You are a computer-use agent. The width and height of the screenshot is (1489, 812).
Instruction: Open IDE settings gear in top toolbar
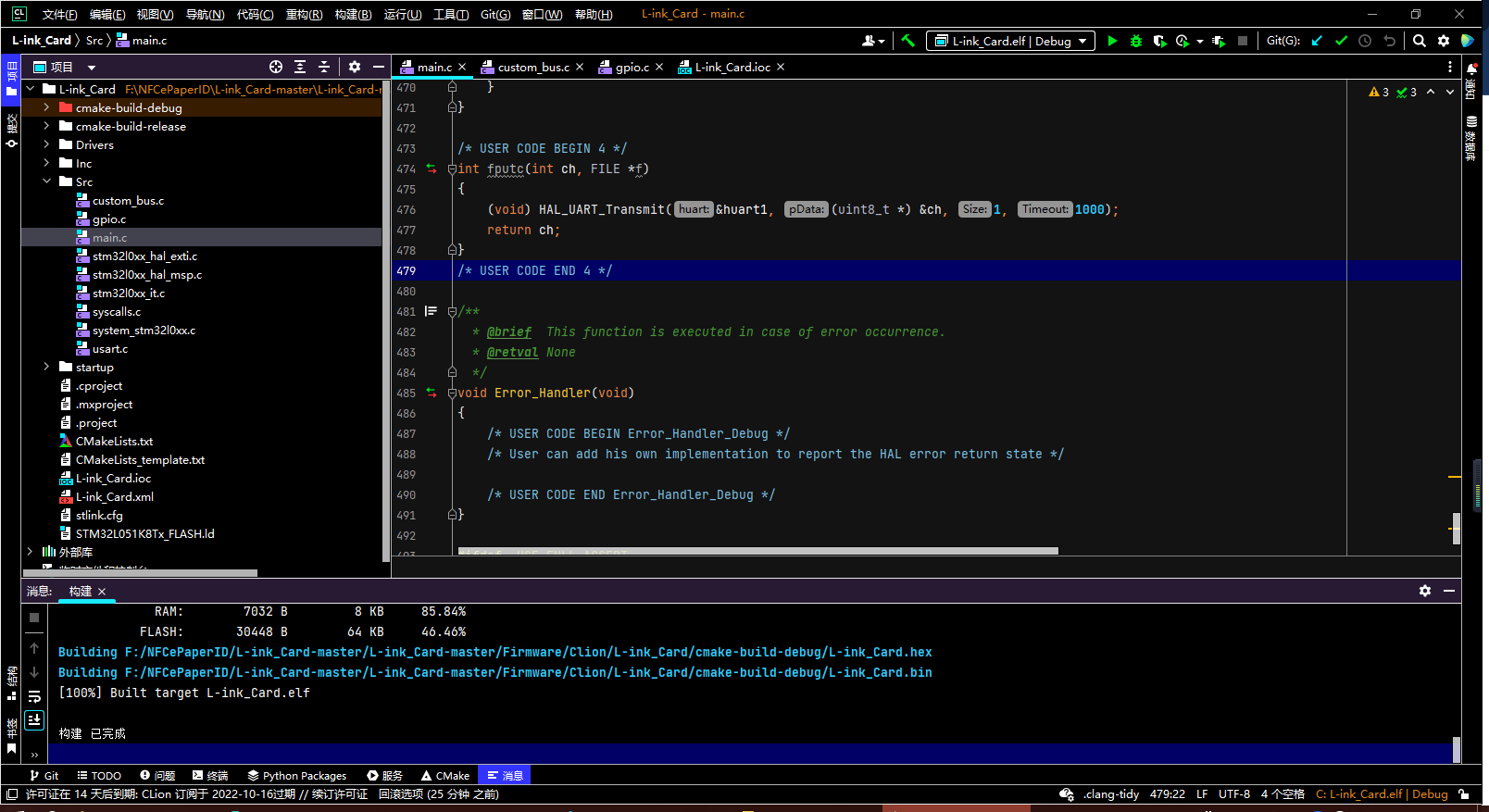click(1444, 41)
